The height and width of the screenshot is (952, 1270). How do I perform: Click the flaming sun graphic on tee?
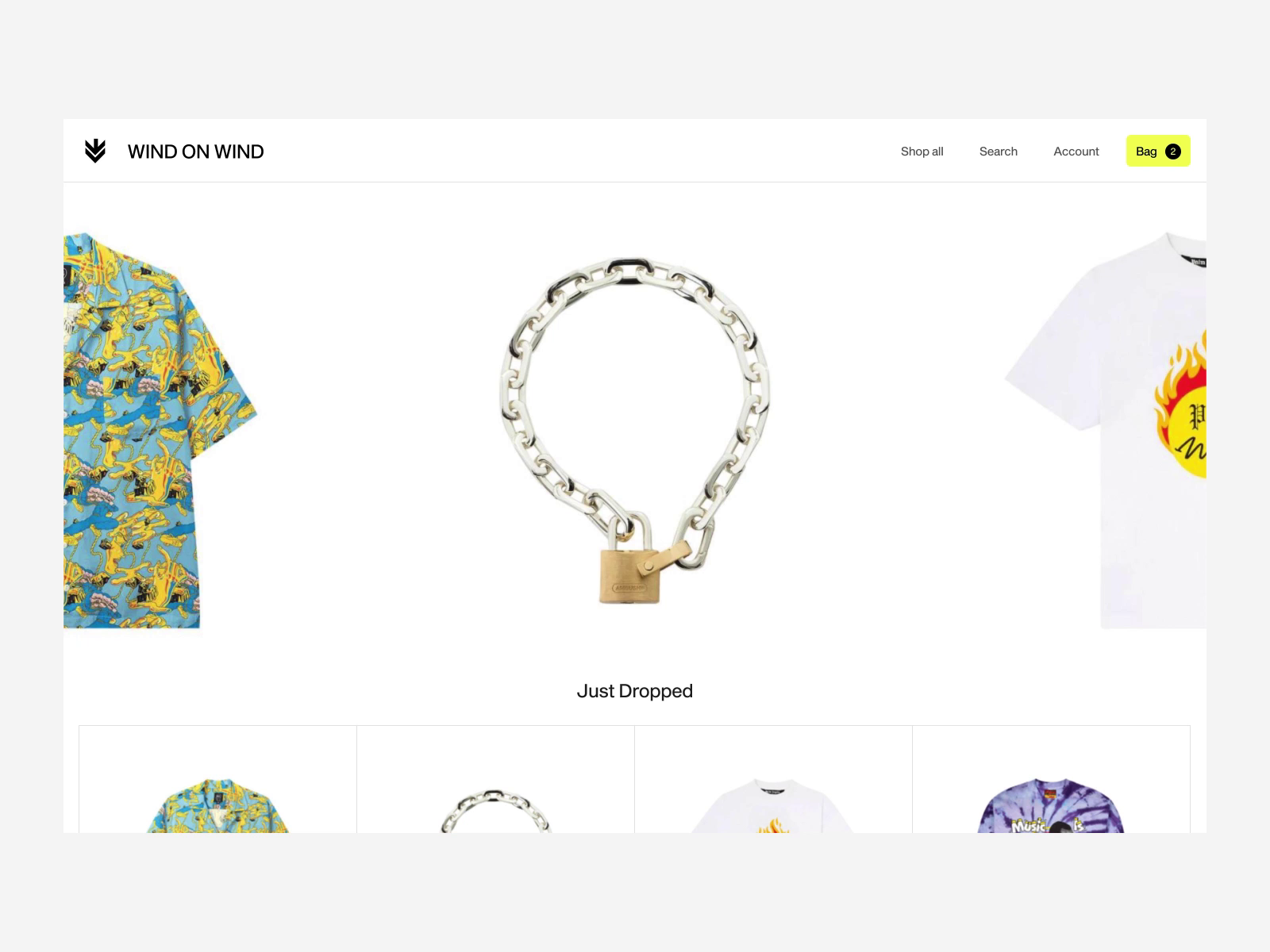tap(1179, 409)
